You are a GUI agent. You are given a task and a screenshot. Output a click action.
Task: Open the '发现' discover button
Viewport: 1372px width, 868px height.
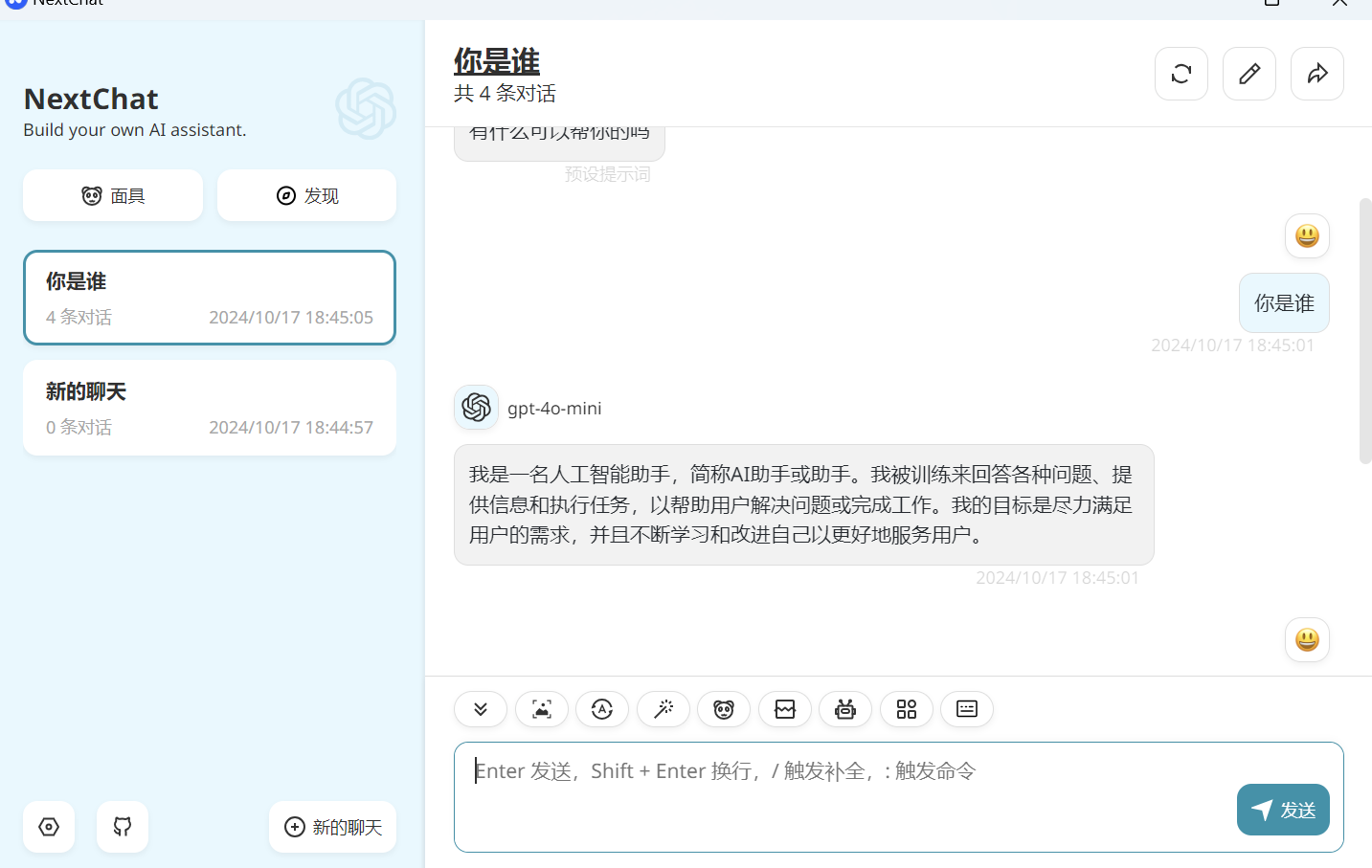(x=306, y=195)
